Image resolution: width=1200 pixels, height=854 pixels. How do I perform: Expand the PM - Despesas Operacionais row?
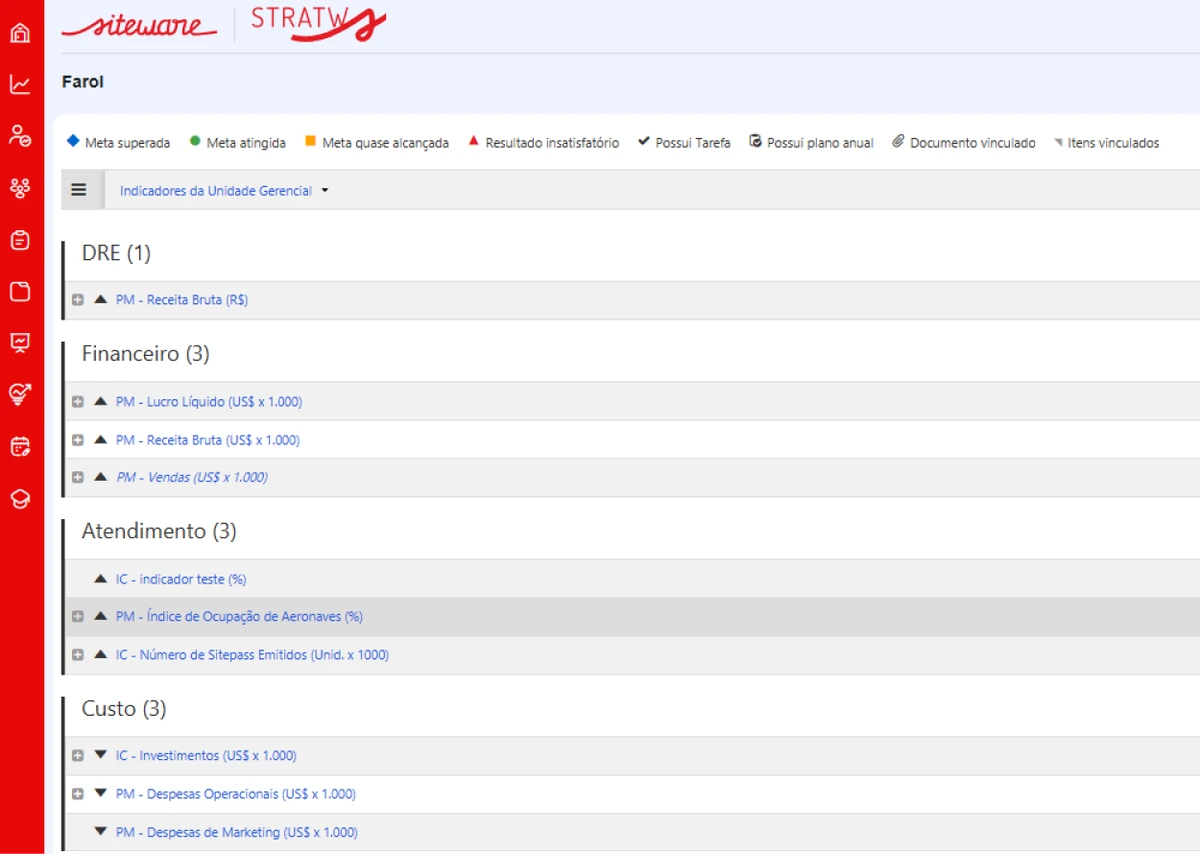click(78, 794)
